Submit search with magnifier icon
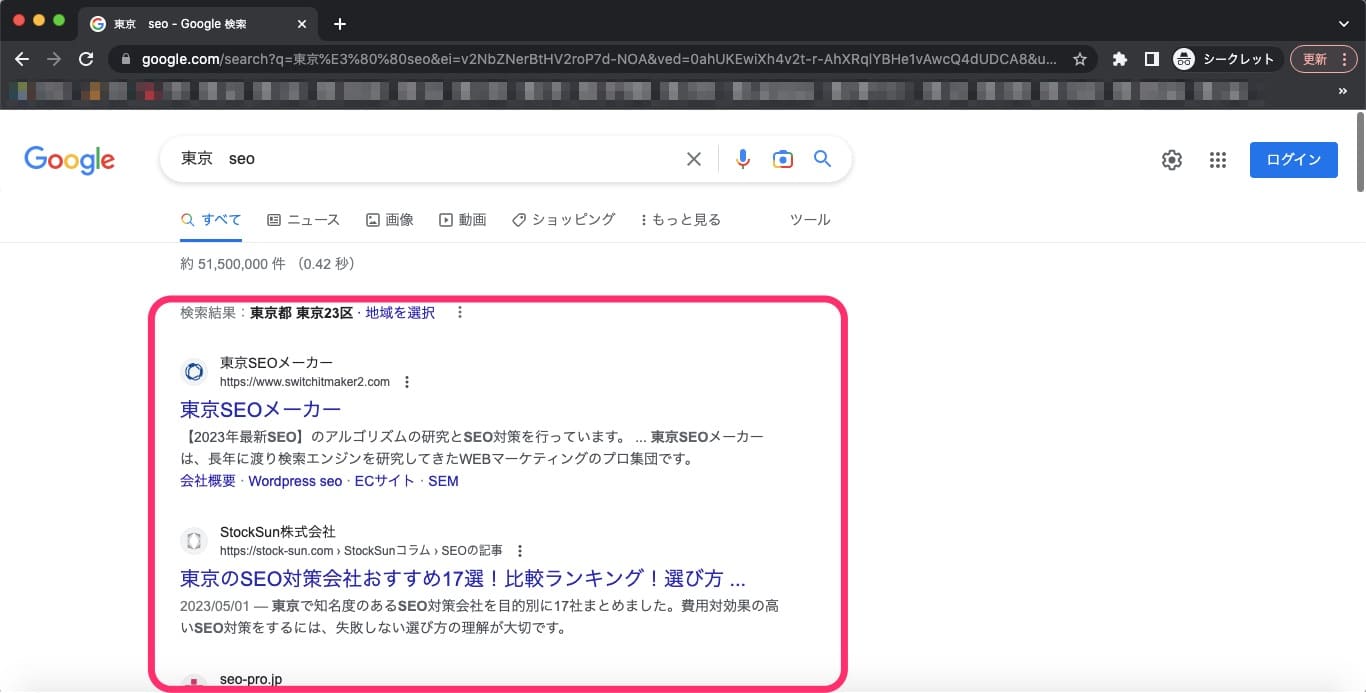This screenshot has width=1366, height=693. click(x=822, y=159)
